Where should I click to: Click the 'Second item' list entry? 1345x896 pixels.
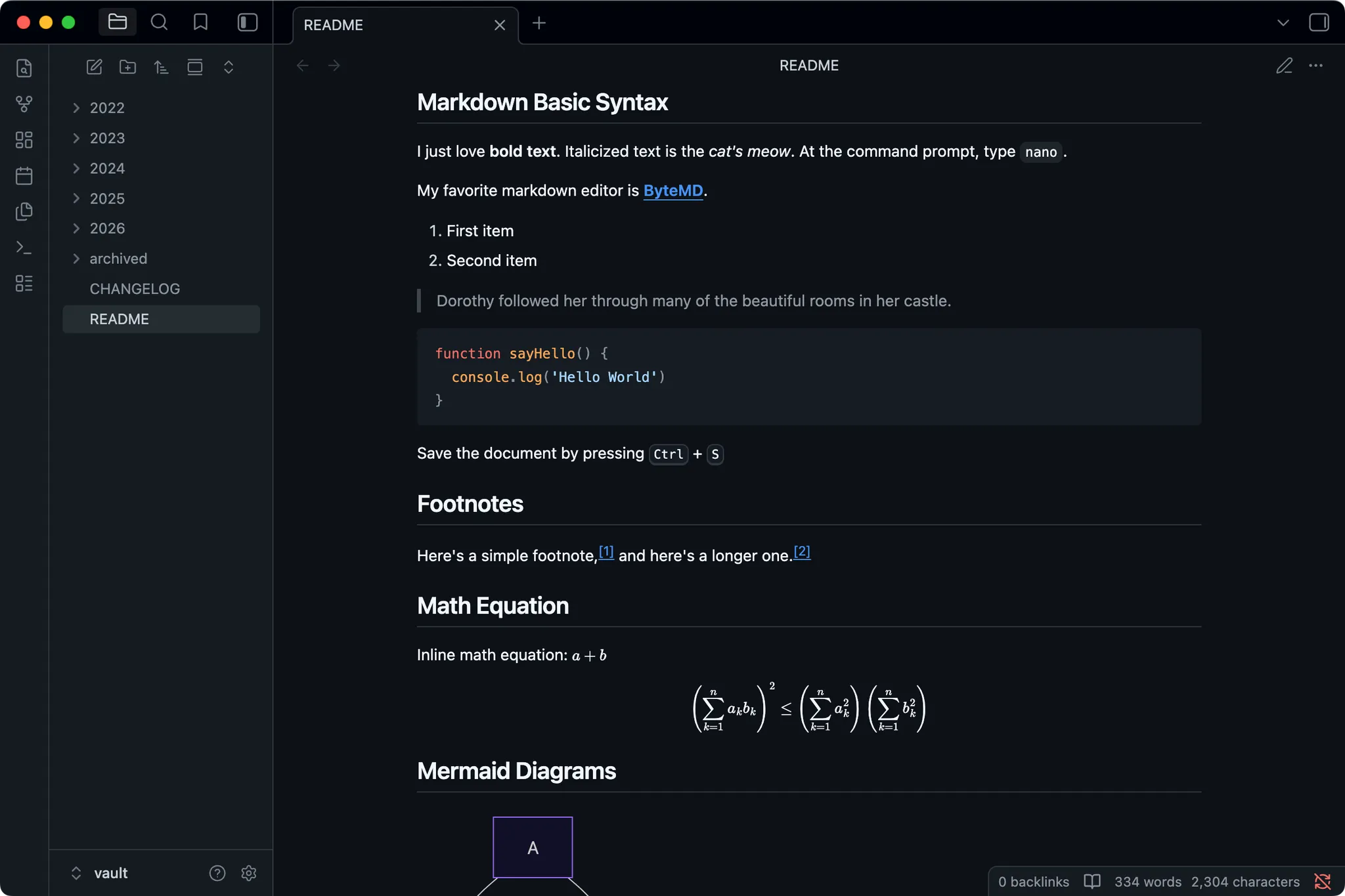(492, 261)
